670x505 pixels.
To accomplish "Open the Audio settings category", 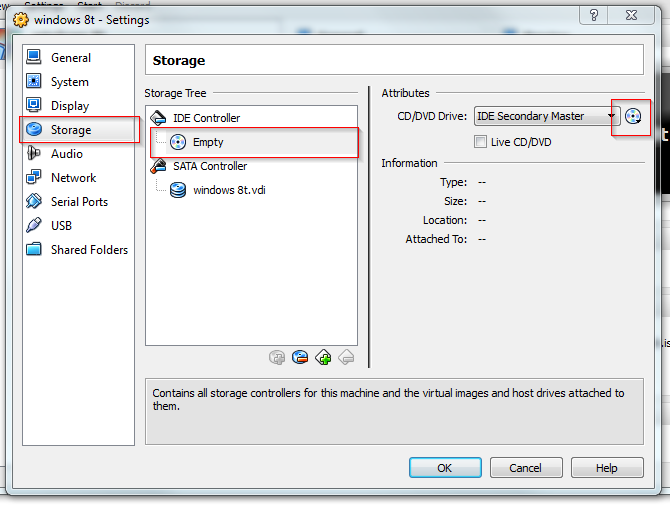I will coord(78,153).
